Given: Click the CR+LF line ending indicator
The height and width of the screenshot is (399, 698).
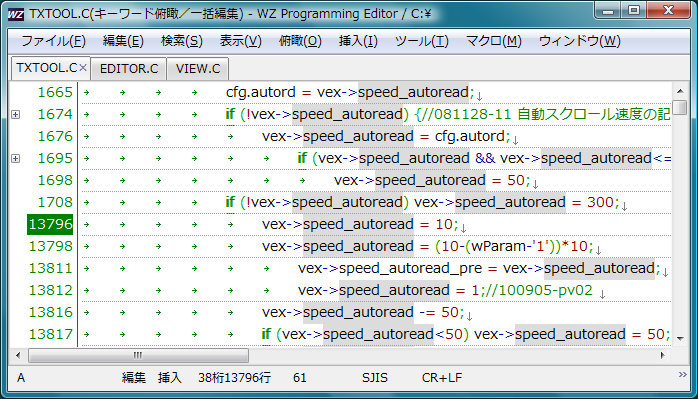Looking at the screenshot, I should tap(442, 378).
